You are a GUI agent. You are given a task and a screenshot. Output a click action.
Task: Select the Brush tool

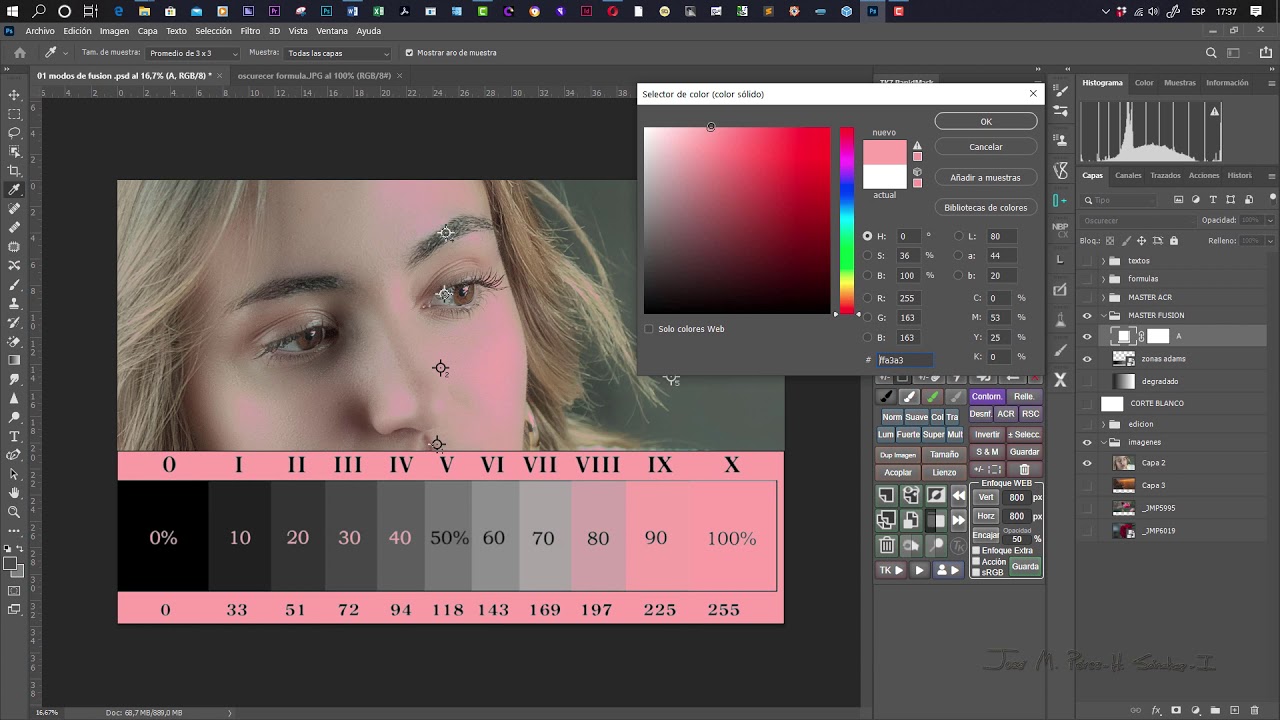pyautogui.click(x=14, y=284)
